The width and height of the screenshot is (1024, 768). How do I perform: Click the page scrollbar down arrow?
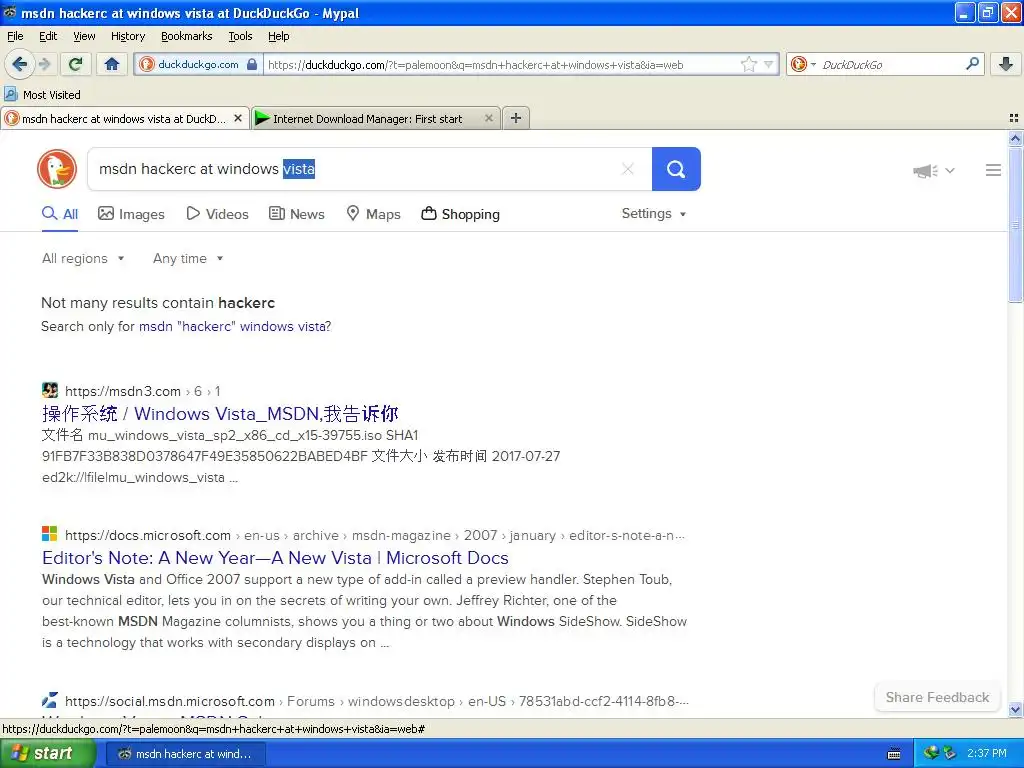pyautogui.click(x=1015, y=709)
